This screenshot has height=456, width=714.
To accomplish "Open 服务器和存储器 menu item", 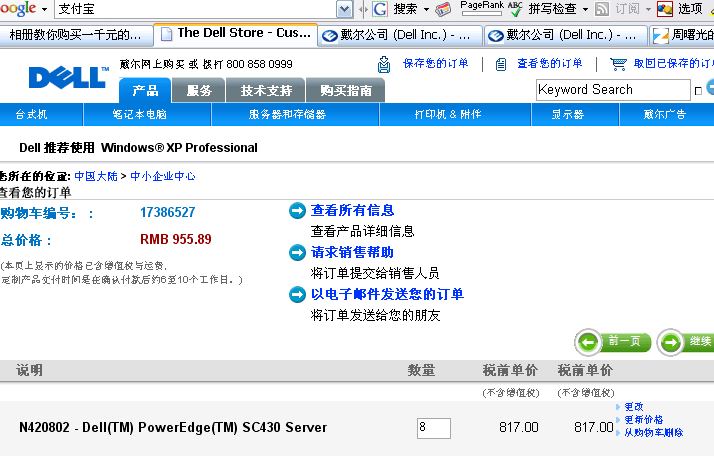I will point(287,114).
